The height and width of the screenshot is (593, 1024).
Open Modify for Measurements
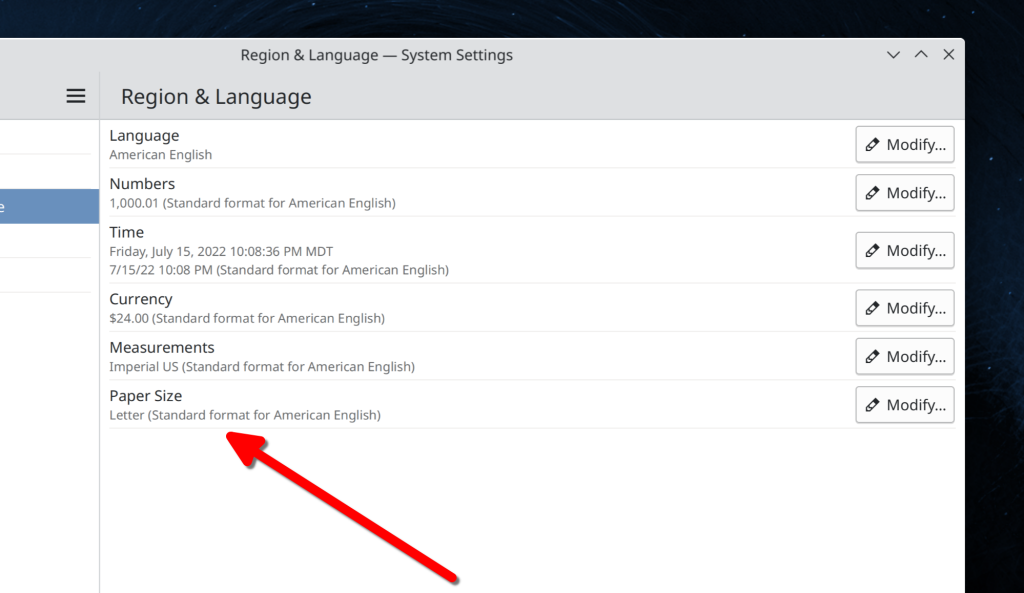click(904, 357)
